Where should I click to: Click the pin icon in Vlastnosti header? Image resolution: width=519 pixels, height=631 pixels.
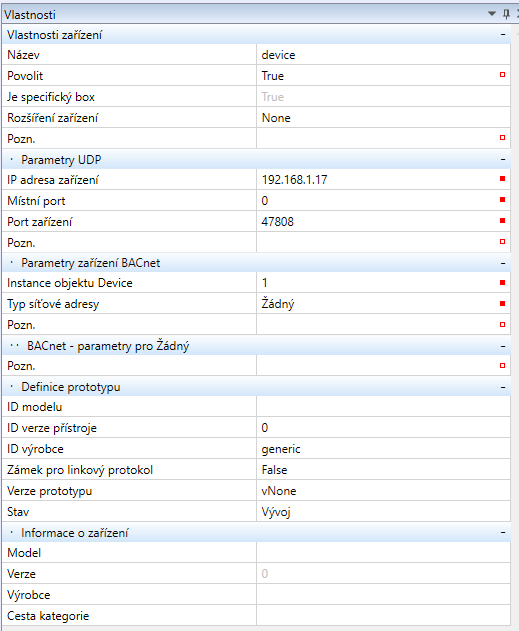506,14
